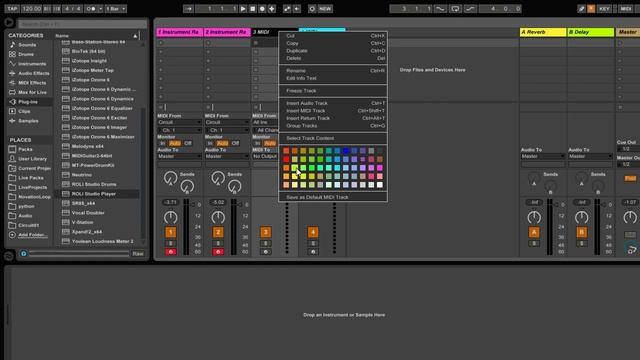Image resolution: width=640 pixels, height=360 pixels.
Task: Pick the magenta swatch in the palette's third row
Action: 380,168
